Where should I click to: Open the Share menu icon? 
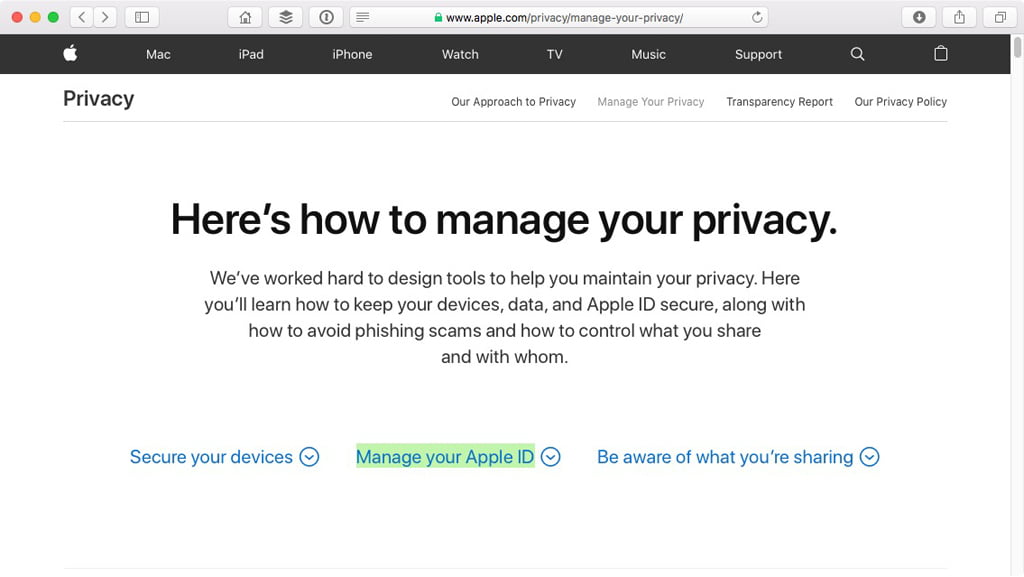tap(959, 17)
